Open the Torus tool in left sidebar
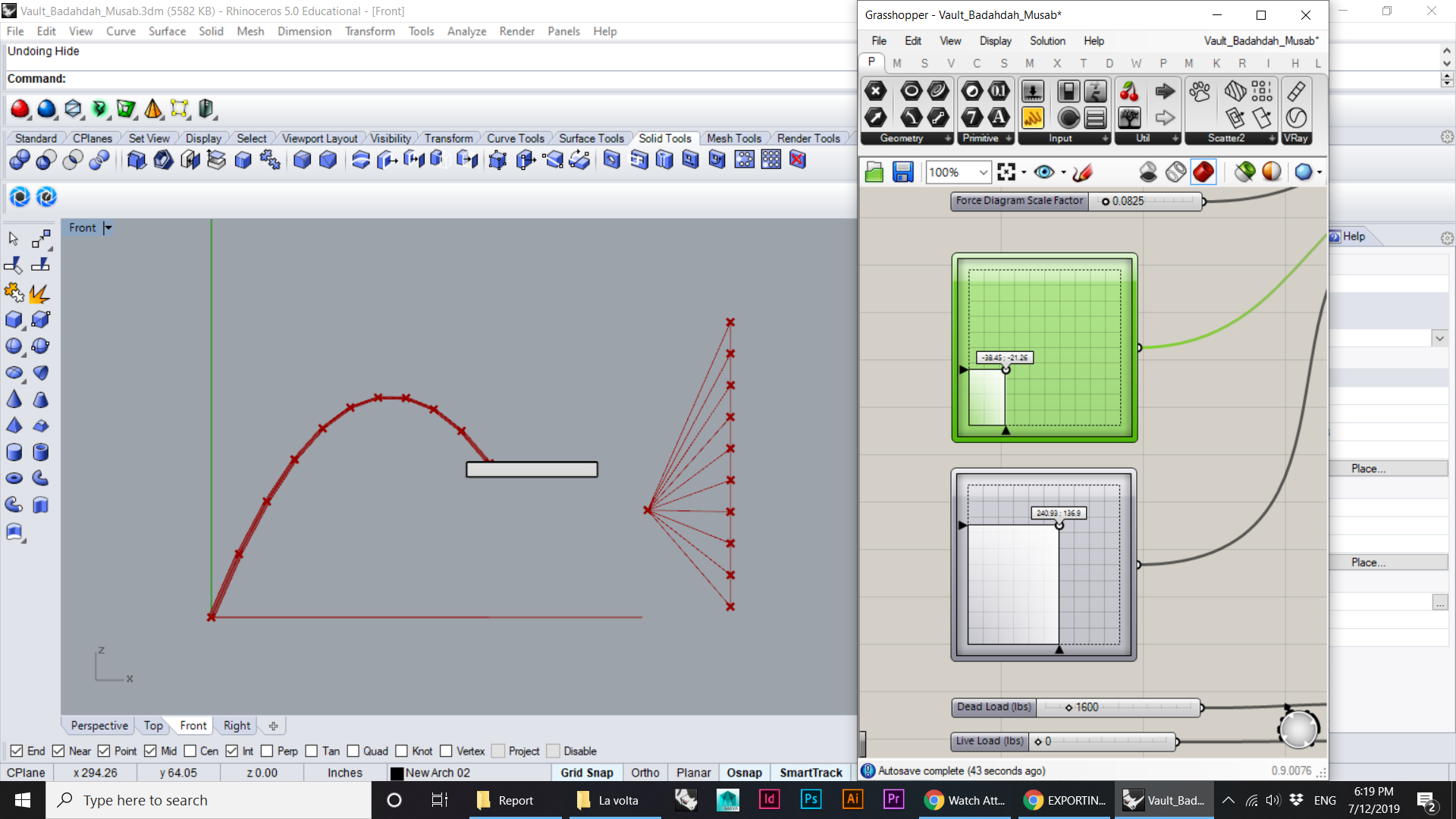Image resolution: width=1456 pixels, height=819 pixels. [14, 478]
